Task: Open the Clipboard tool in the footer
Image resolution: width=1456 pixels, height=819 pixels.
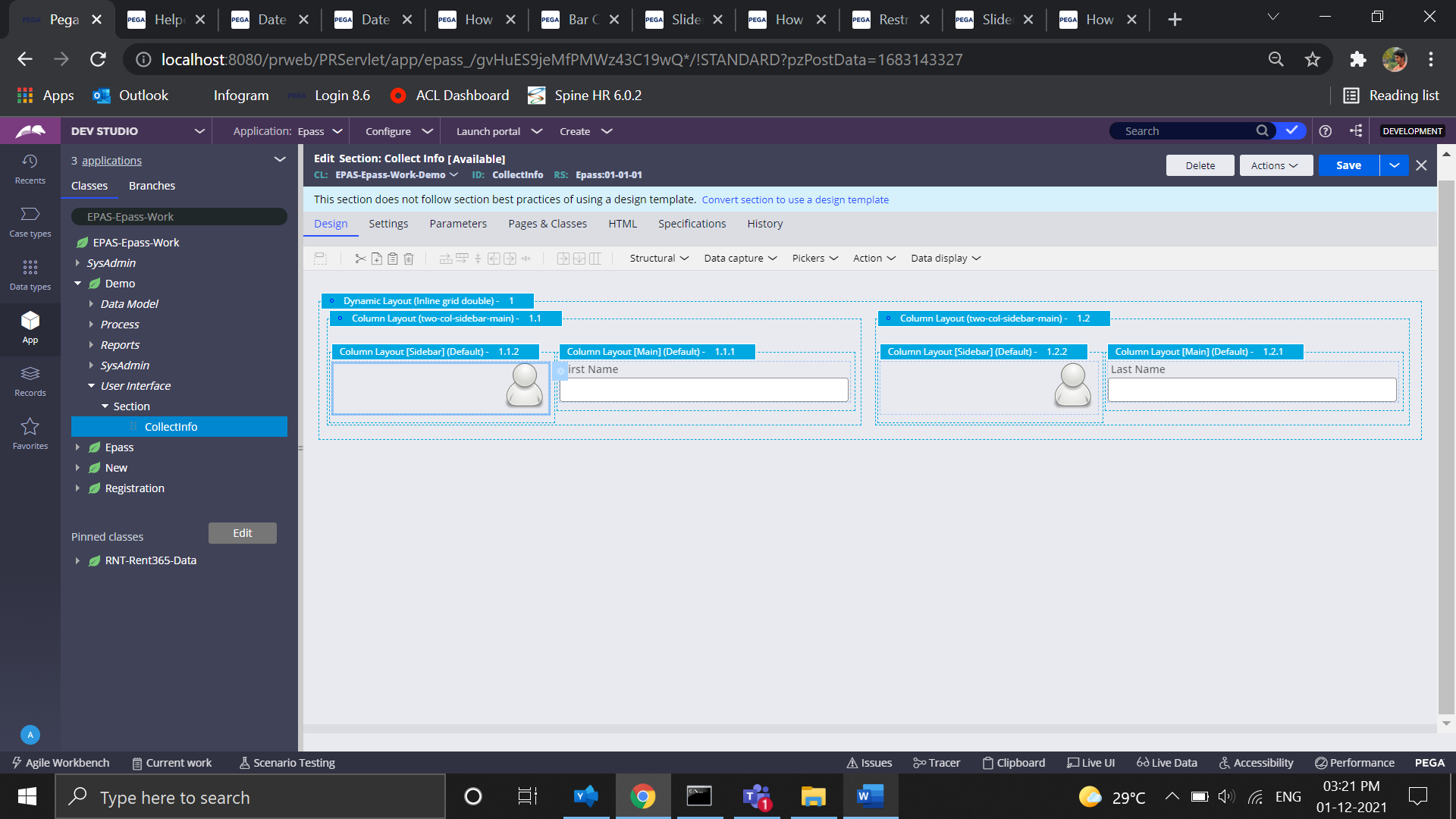Action: [1013, 762]
